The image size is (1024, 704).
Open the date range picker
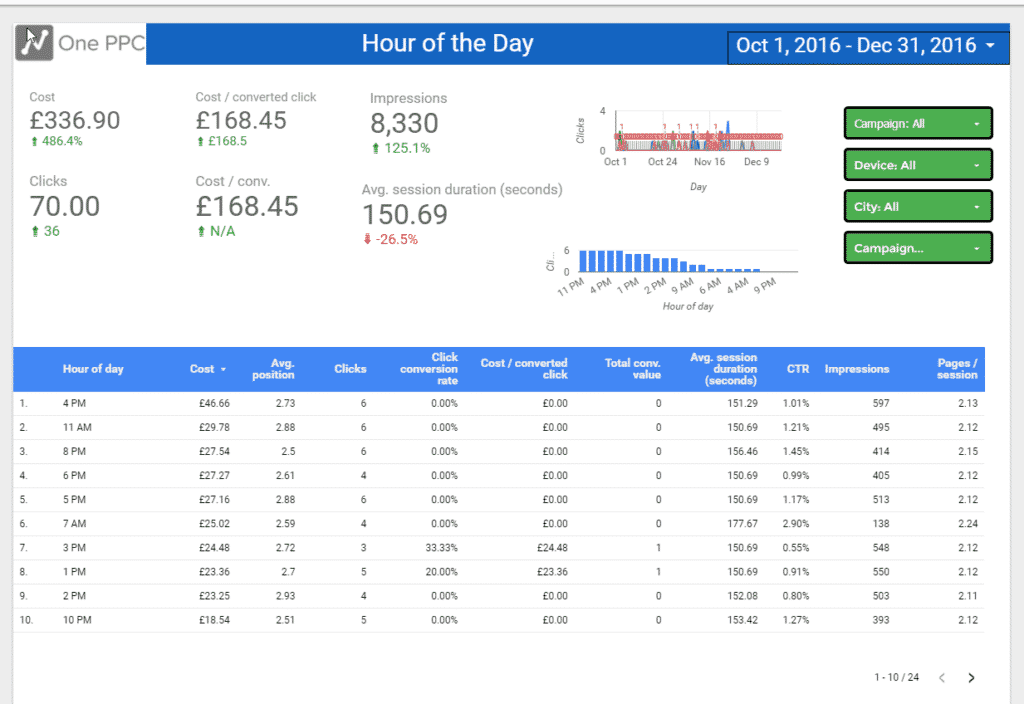tap(865, 45)
